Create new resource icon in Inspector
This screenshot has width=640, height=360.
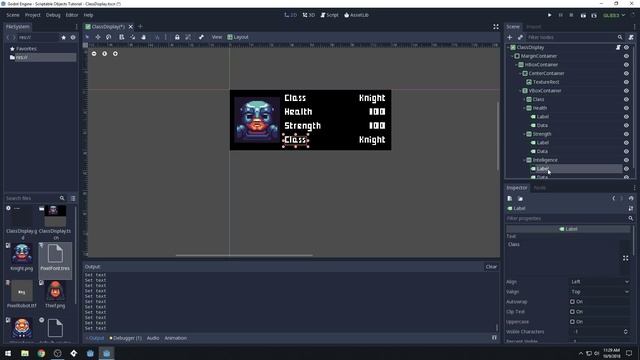510,198
